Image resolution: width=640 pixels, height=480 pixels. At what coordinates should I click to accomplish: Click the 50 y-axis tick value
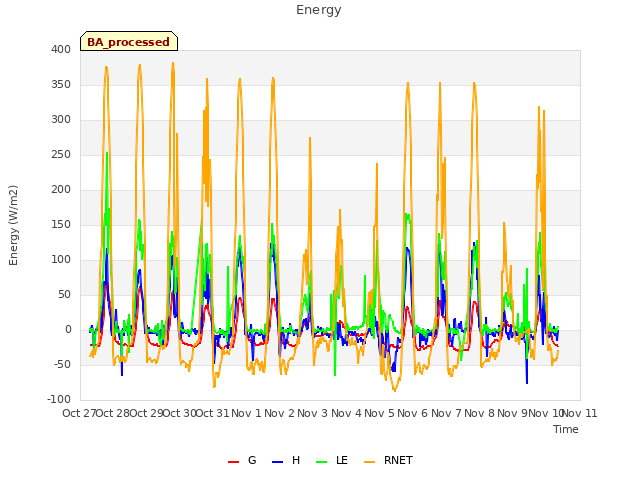[64, 294]
